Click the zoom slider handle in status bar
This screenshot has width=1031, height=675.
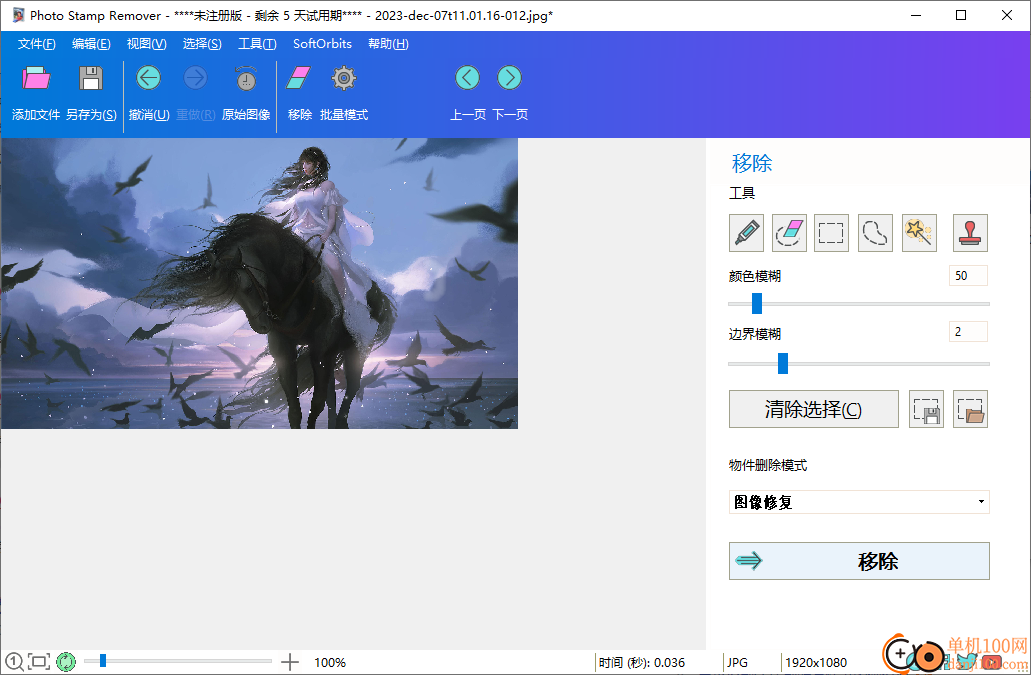(103, 661)
